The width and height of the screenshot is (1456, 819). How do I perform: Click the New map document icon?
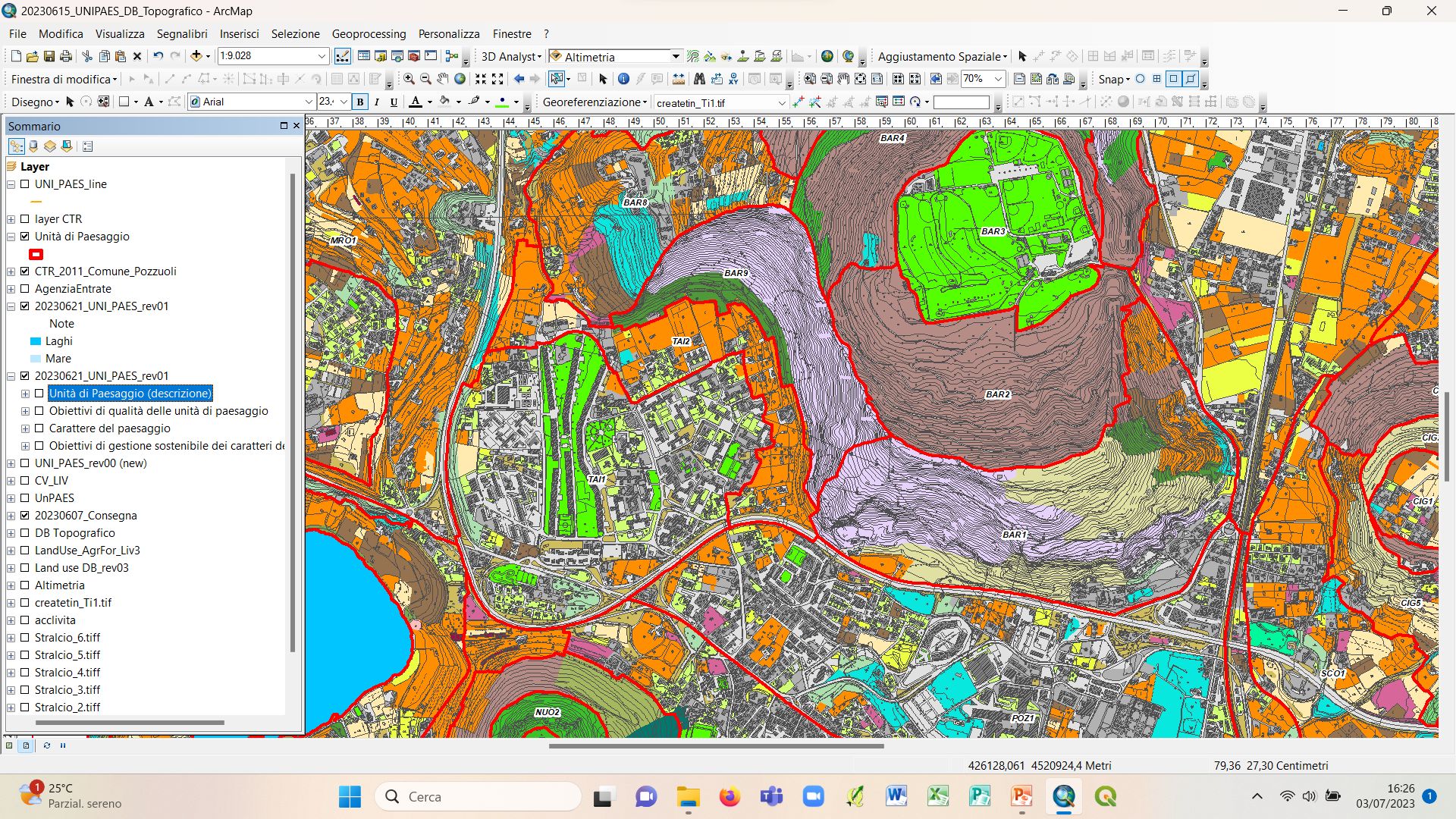(16, 56)
